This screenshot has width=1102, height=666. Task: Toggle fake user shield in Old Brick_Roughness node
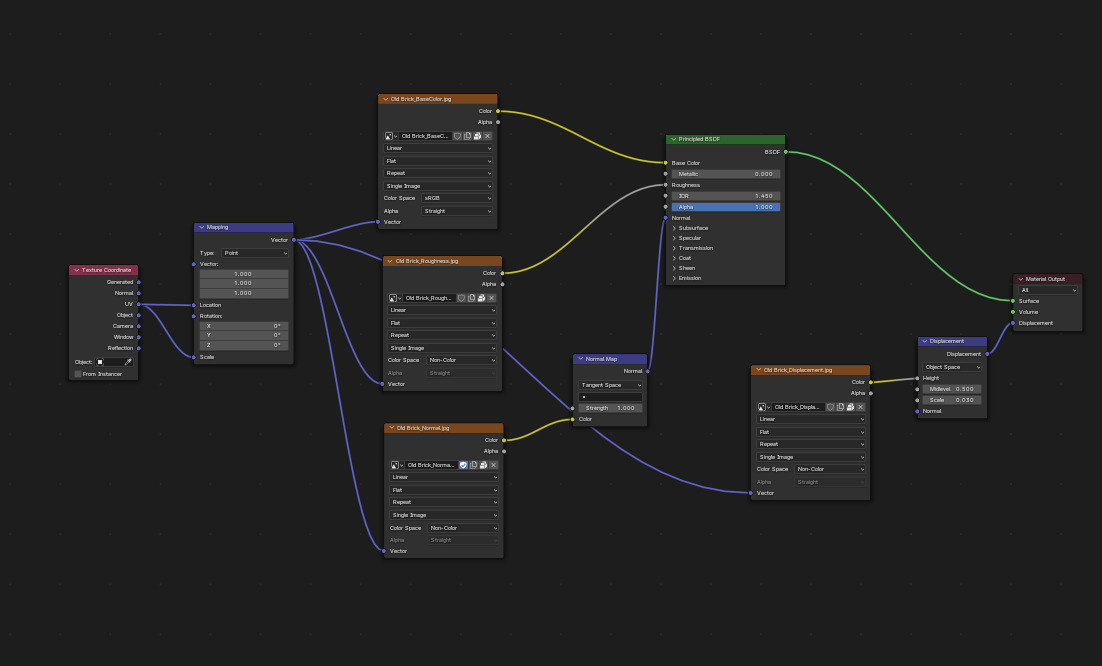pos(462,299)
